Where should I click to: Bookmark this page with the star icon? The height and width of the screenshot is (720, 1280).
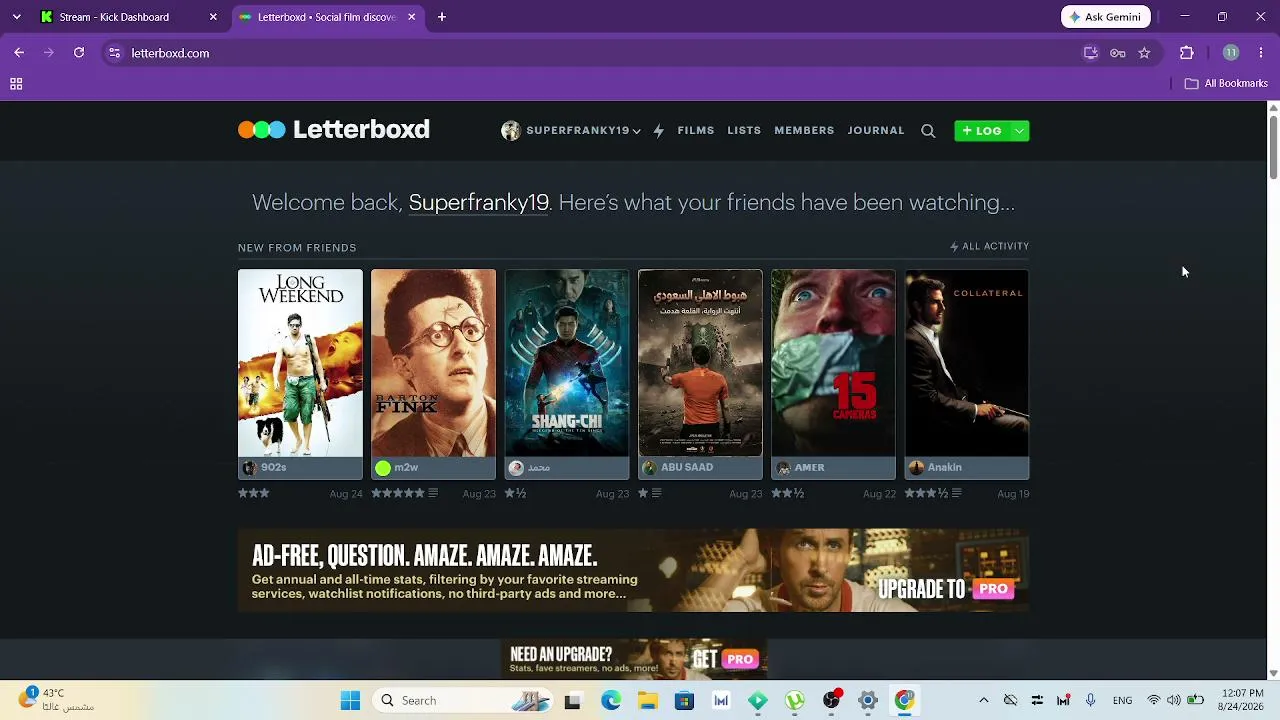(x=1144, y=53)
